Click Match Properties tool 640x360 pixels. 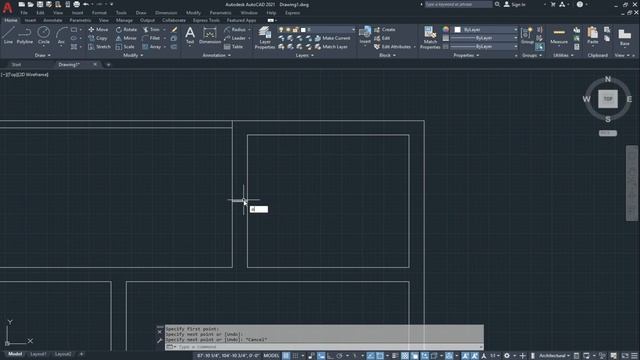[x=430, y=38]
